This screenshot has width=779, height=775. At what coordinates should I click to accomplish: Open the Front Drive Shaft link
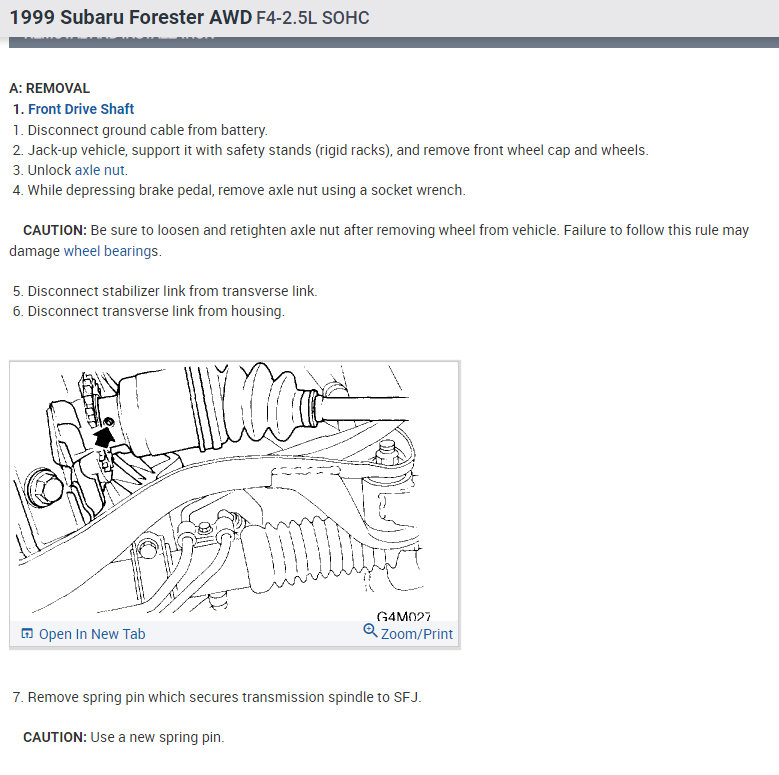(81, 109)
